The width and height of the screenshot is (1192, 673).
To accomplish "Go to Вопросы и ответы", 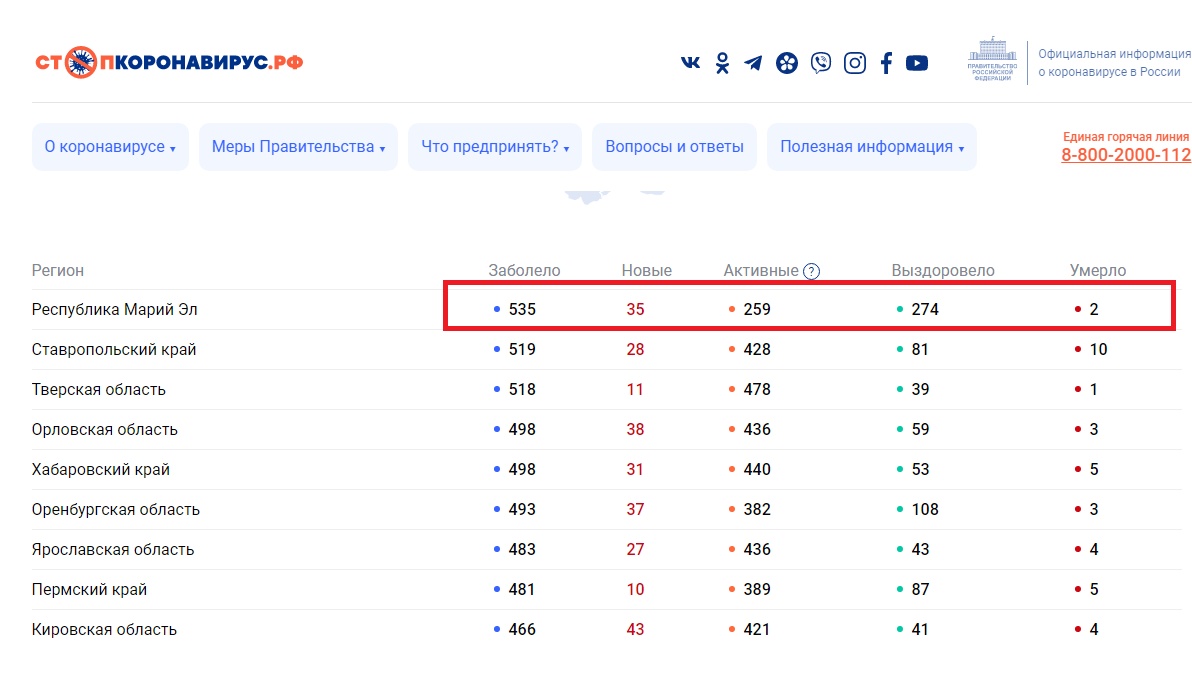I will click(674, 147).
